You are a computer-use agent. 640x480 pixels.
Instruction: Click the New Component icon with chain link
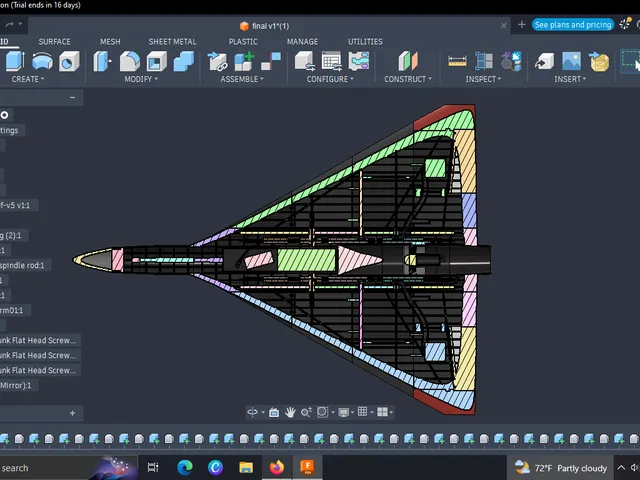(x=217, y=62)
